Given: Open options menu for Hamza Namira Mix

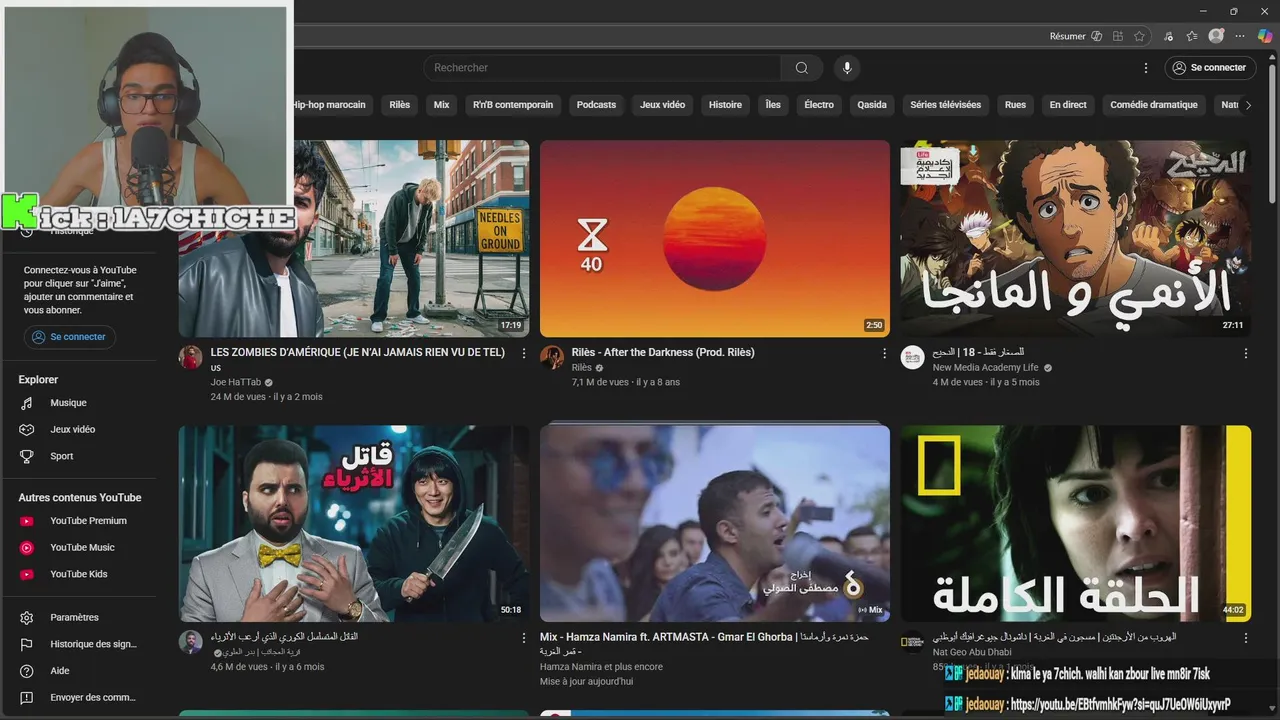Looking at the screenshot, I should pyautogui.click(x=884, y=637).
